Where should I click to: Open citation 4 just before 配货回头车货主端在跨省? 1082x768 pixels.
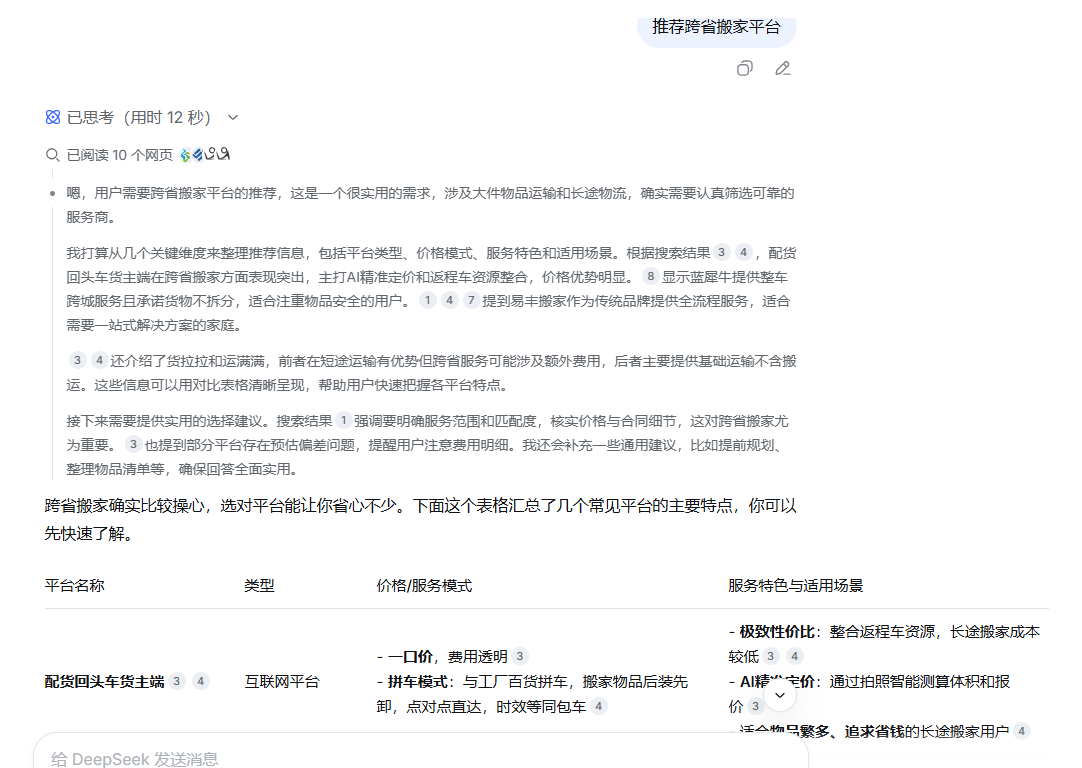743,253
